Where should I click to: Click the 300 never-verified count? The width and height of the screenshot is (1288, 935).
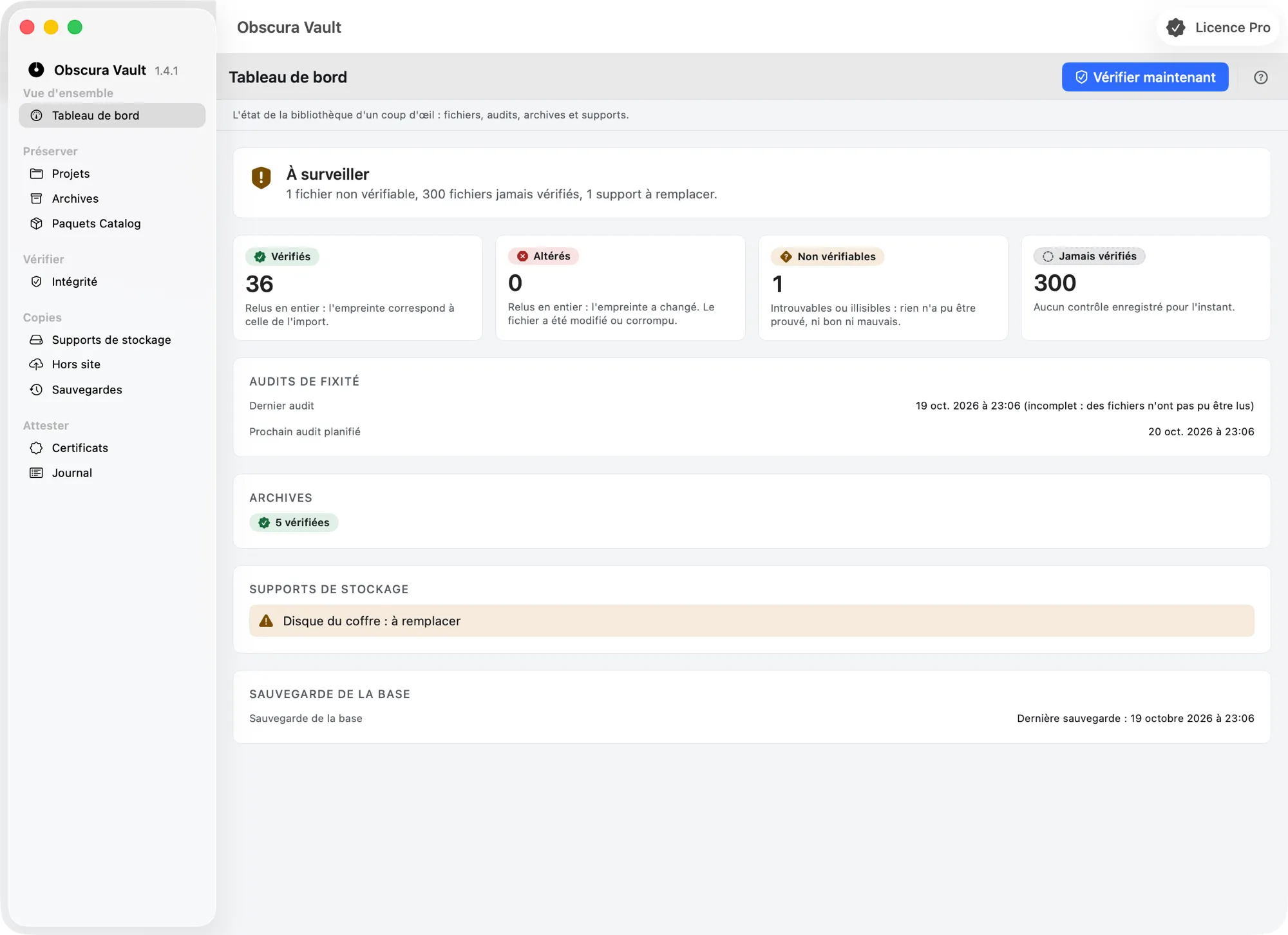1055,283
